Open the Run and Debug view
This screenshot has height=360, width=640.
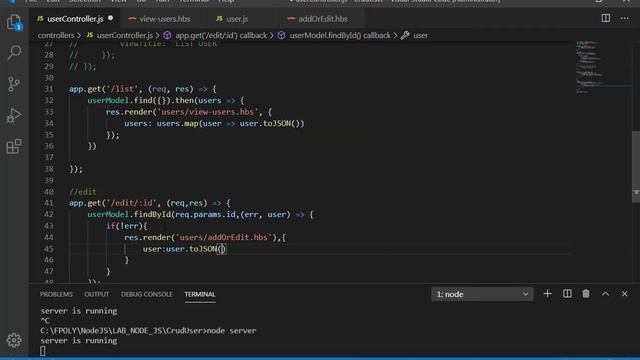click(14, 116)
